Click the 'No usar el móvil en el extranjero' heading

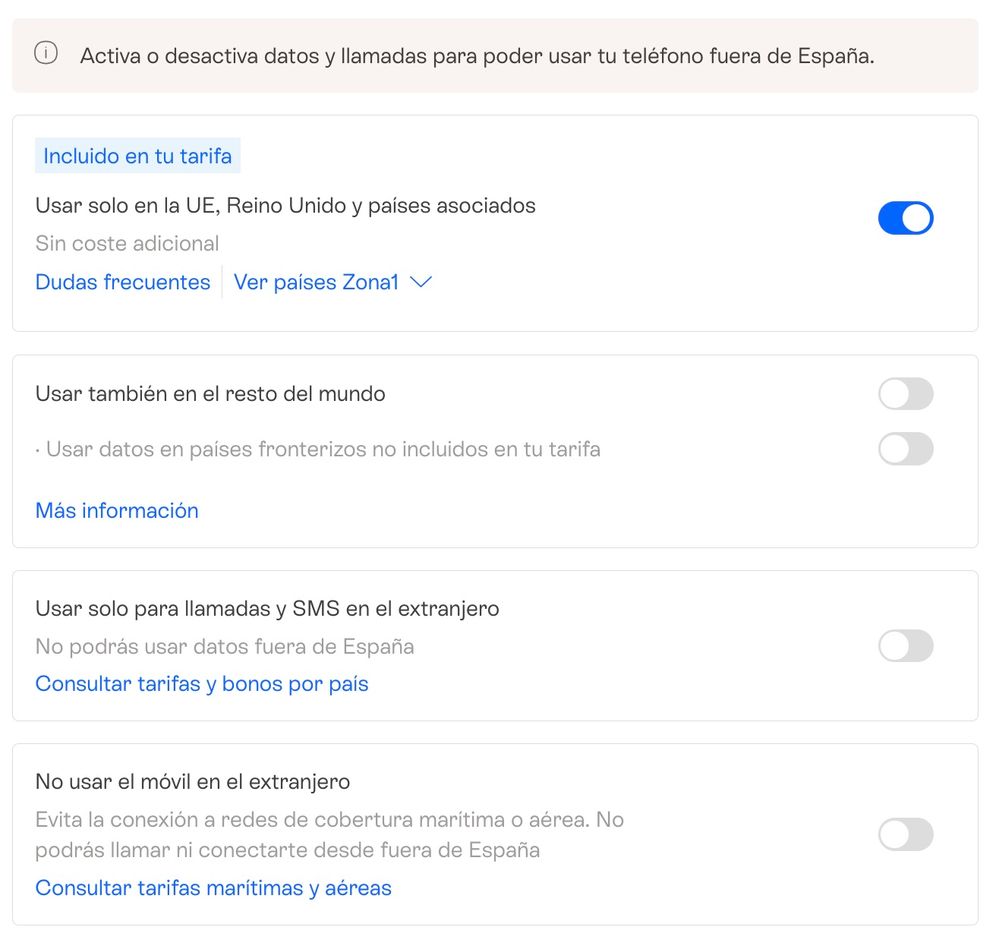[x=192, y=781]
